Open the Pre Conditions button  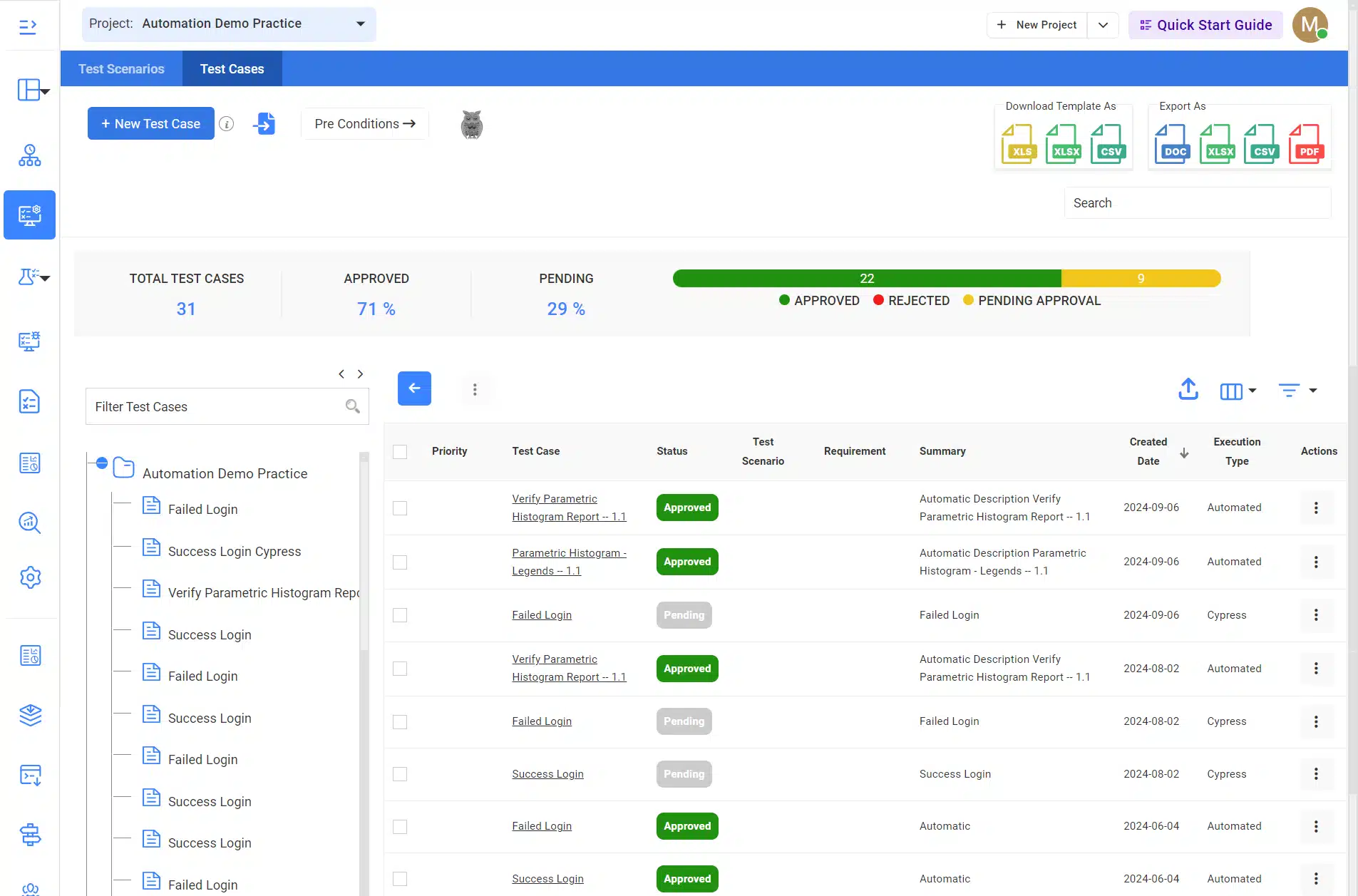[x=365, y=124]
